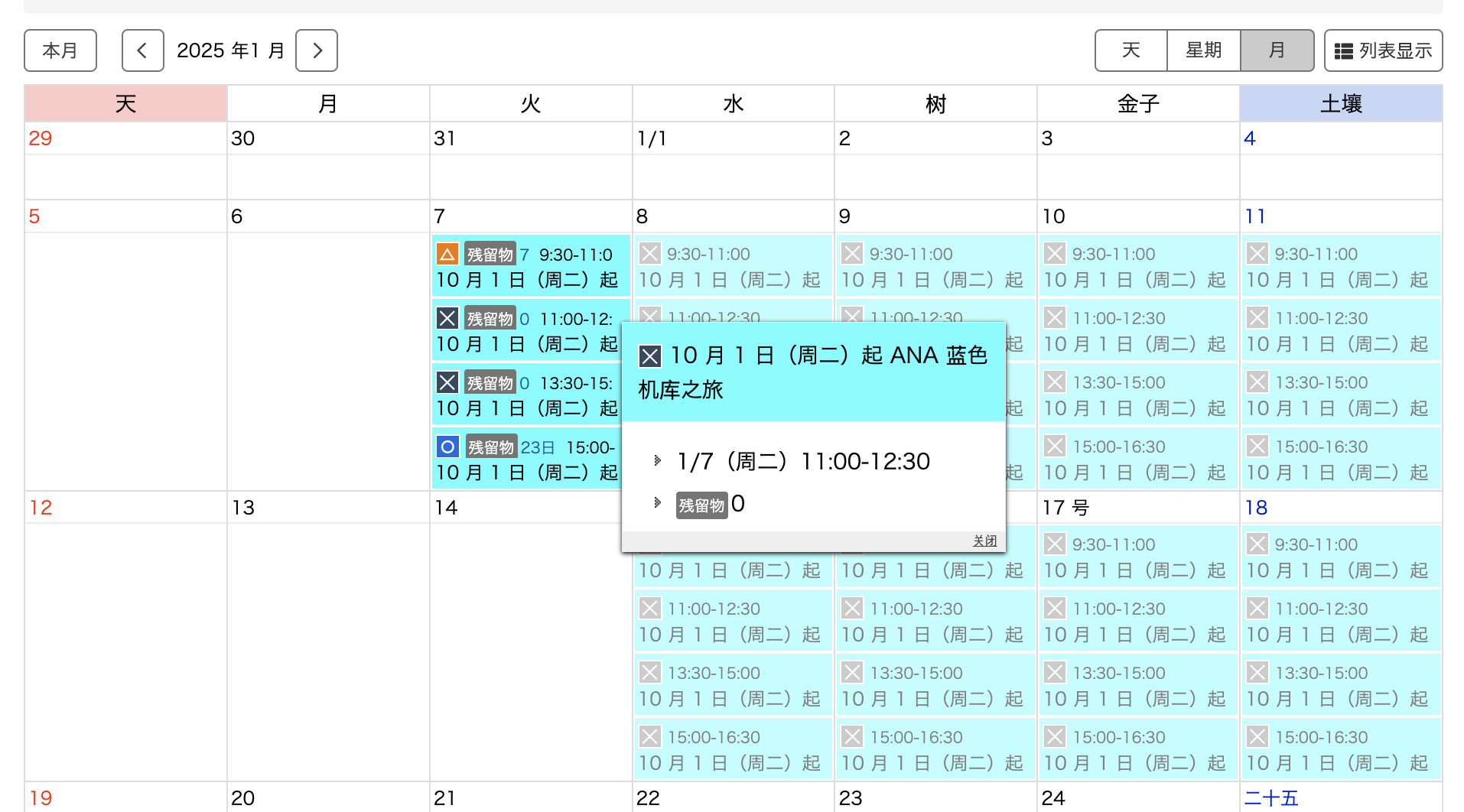
Task: Go to the next month with the right chevron
Action: (x=317, y=50)
